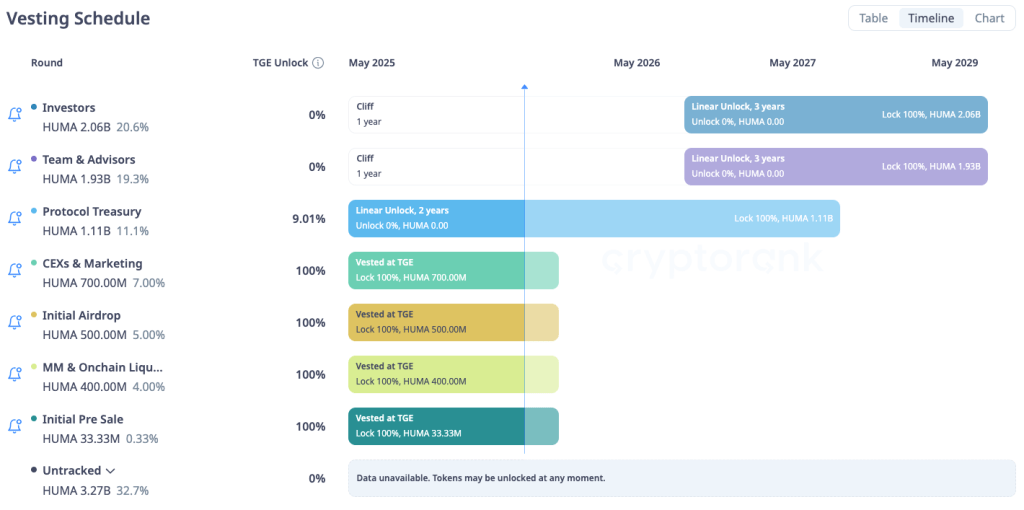Open the Chart view tab
1024x510 pixels.
[989, 18]
